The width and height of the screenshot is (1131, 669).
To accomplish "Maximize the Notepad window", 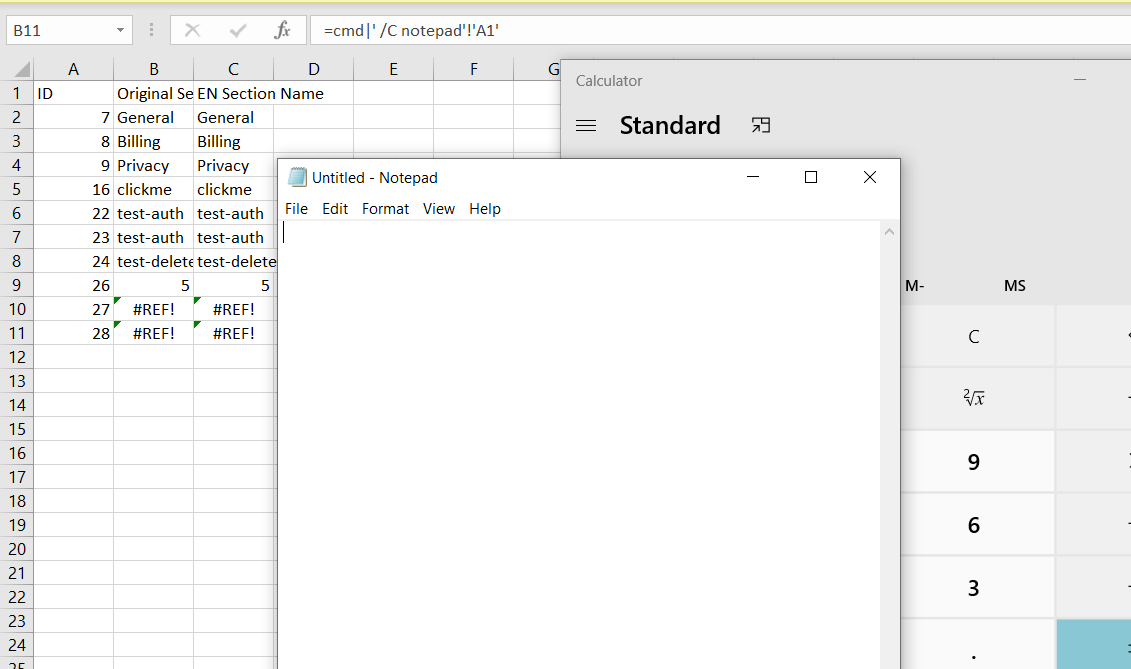I will [811, 177].
